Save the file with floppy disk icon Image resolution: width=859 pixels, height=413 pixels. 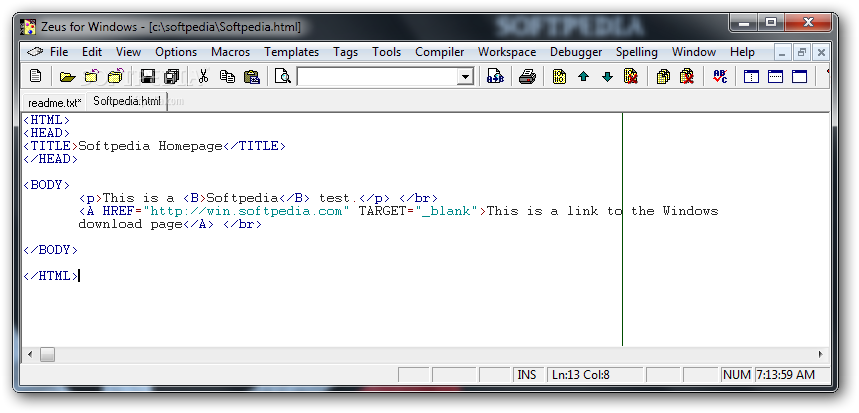tap(148, 76)
